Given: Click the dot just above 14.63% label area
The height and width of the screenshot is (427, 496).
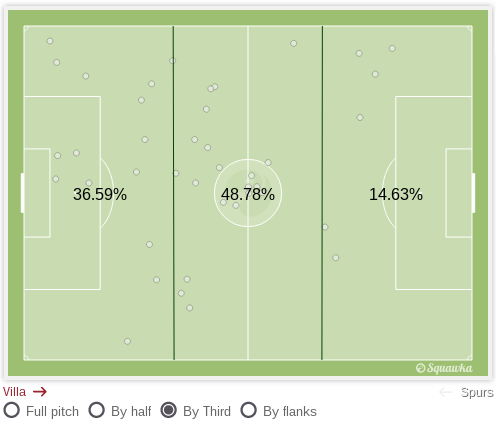Looking at the screenshot, I should (x=360, y=117).
